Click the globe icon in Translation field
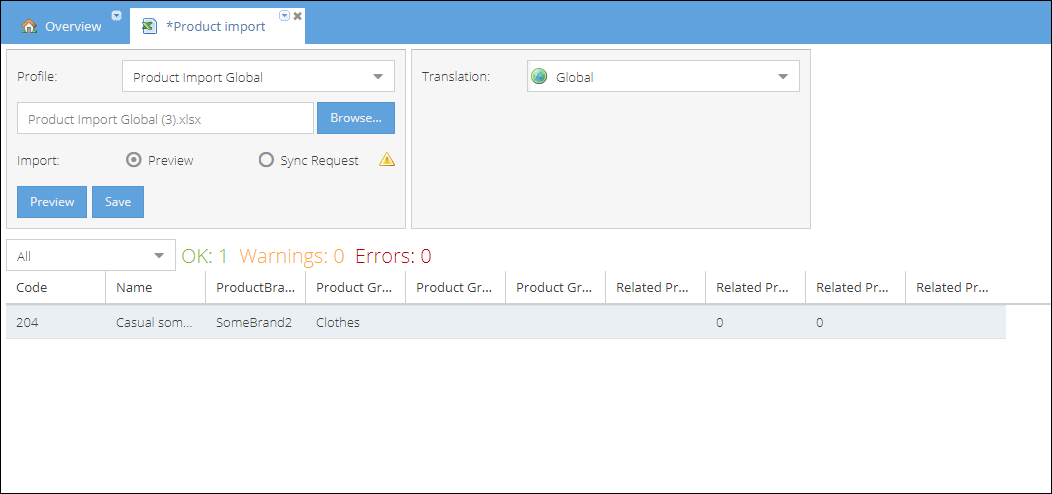This screenshot has height=494, width=1052. 539,77
